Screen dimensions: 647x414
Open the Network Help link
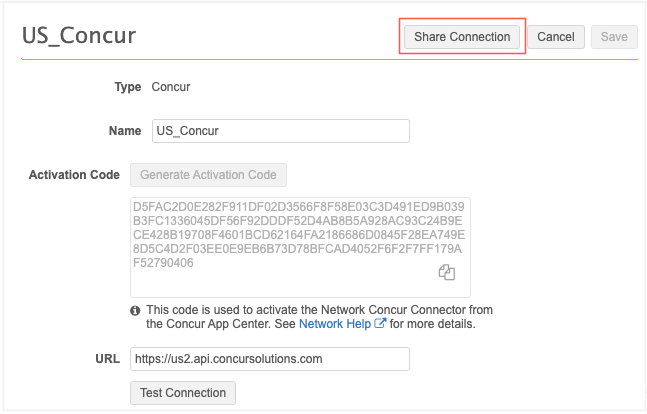click(x=335, y=324)
